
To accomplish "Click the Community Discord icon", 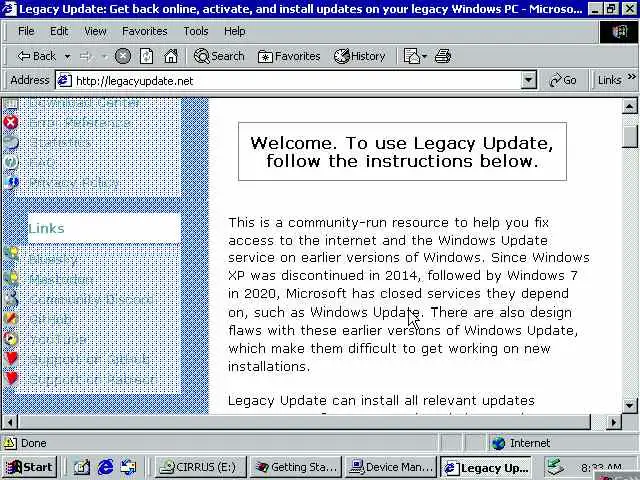I will pyautogui.click(x=11, y=298).
